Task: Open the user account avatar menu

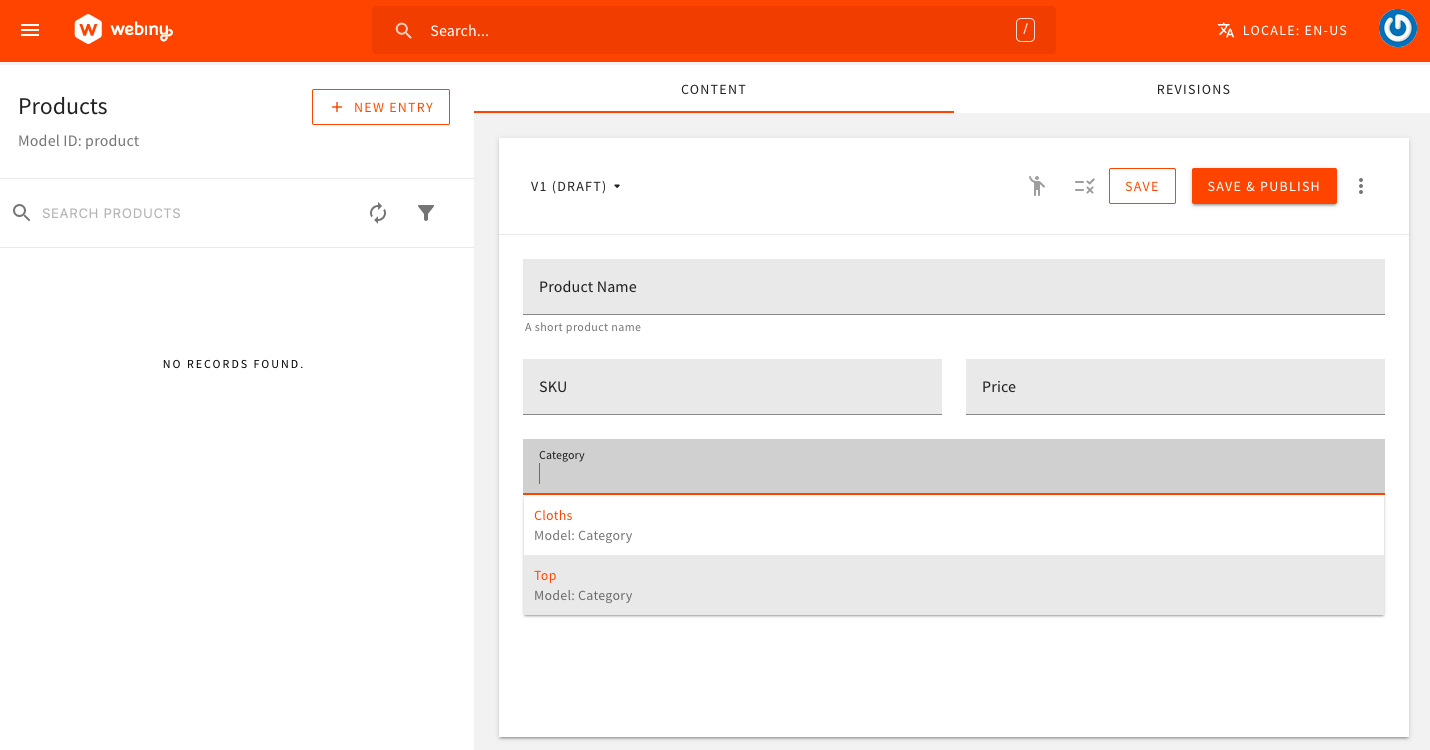Action: tap(1397, 29)
